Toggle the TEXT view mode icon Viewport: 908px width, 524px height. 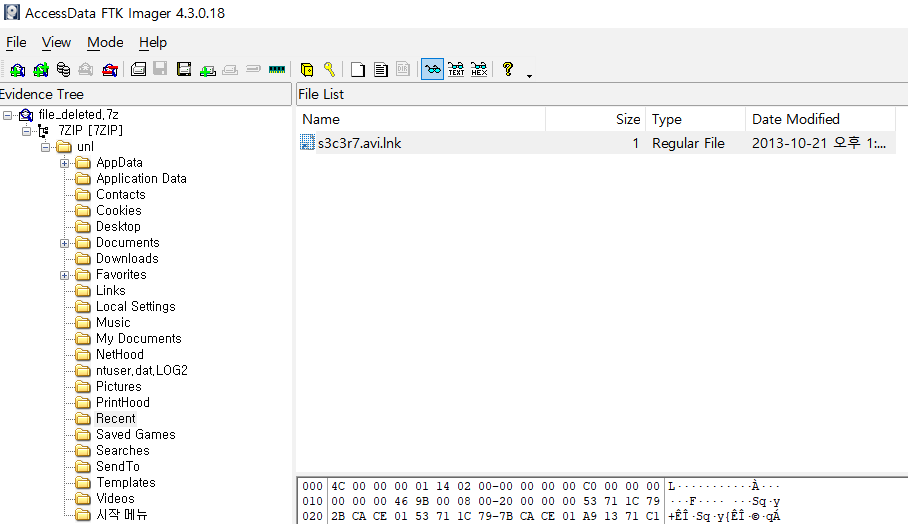tap(456, 69)
